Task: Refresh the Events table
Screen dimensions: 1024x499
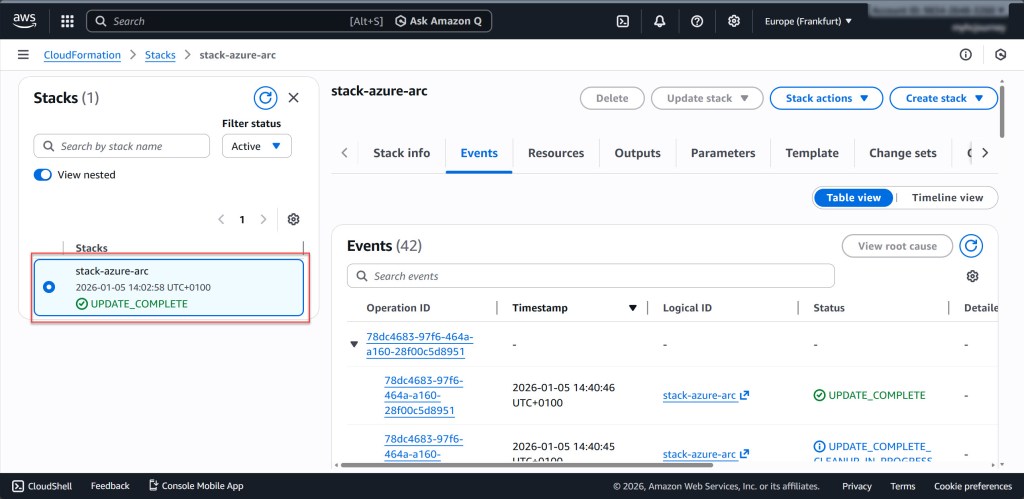Action: click(970, 246)
